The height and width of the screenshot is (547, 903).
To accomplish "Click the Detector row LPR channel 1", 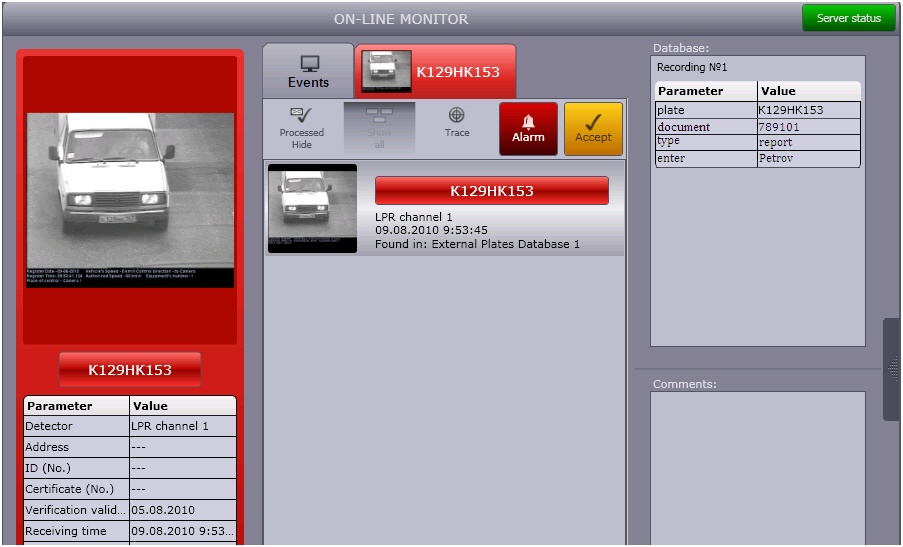I will 130,426.
